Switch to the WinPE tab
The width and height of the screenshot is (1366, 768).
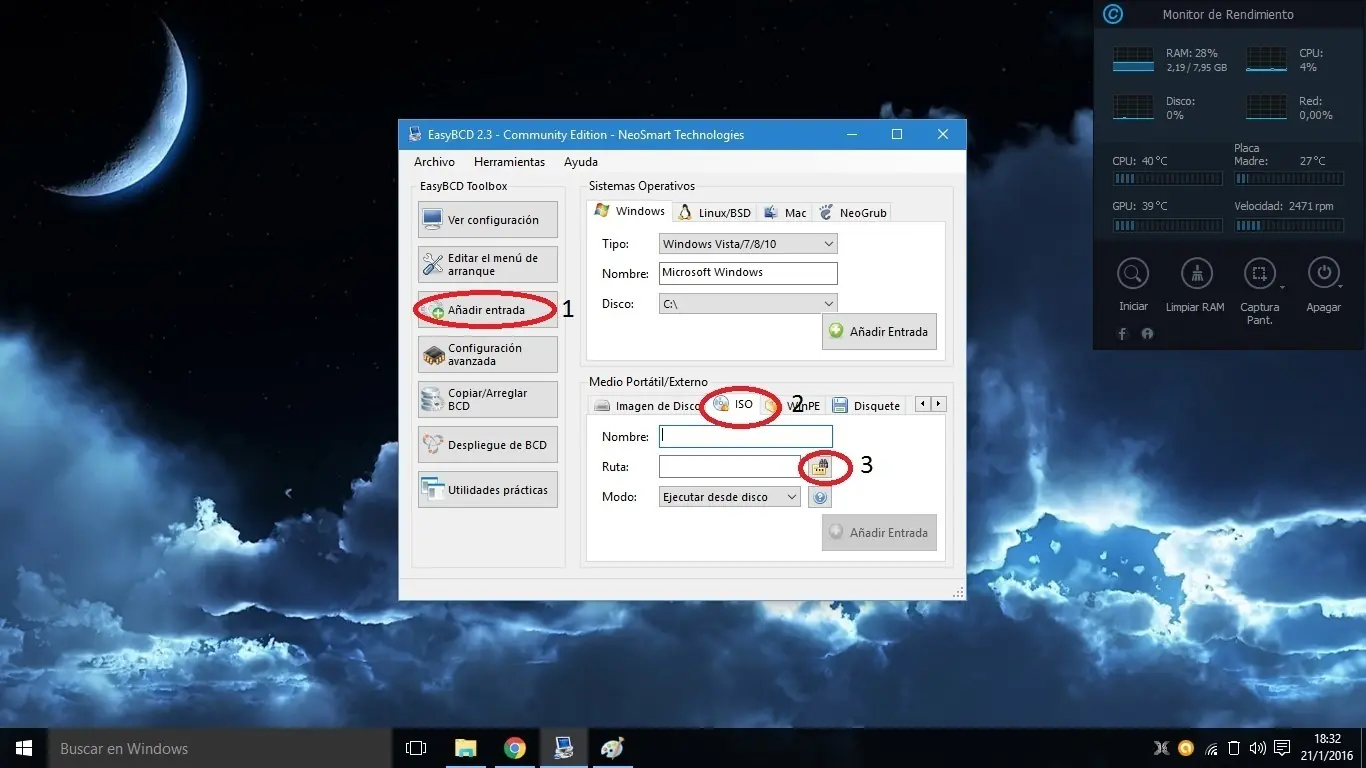pos(795,406)
